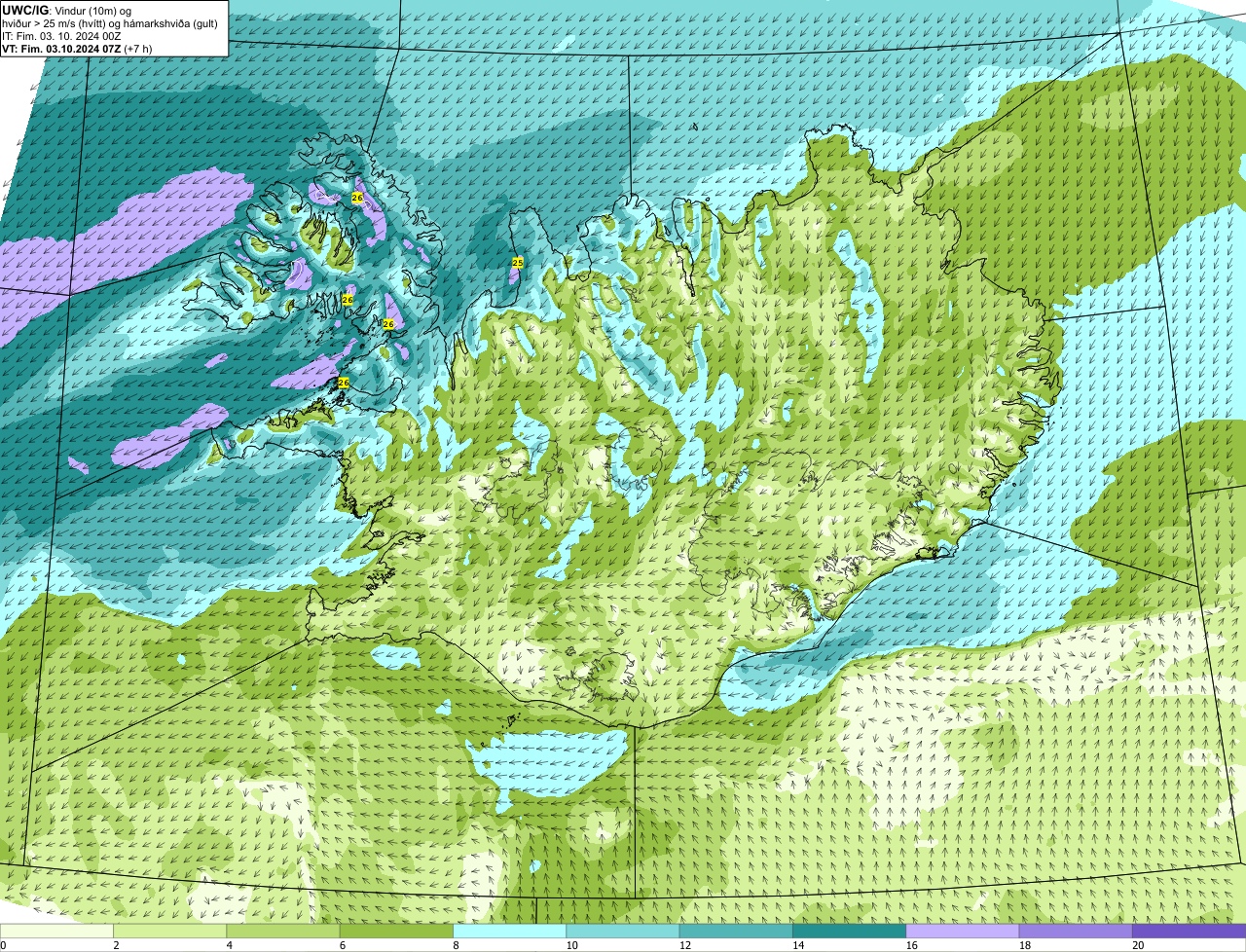Click the 6–8 m/s dark green legend swatch
This screenshot has height=952, width=1246.
[396, 931]
